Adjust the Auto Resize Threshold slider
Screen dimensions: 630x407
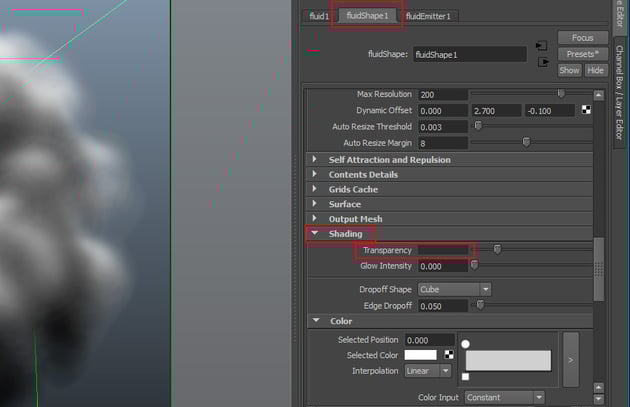(478, 126)
